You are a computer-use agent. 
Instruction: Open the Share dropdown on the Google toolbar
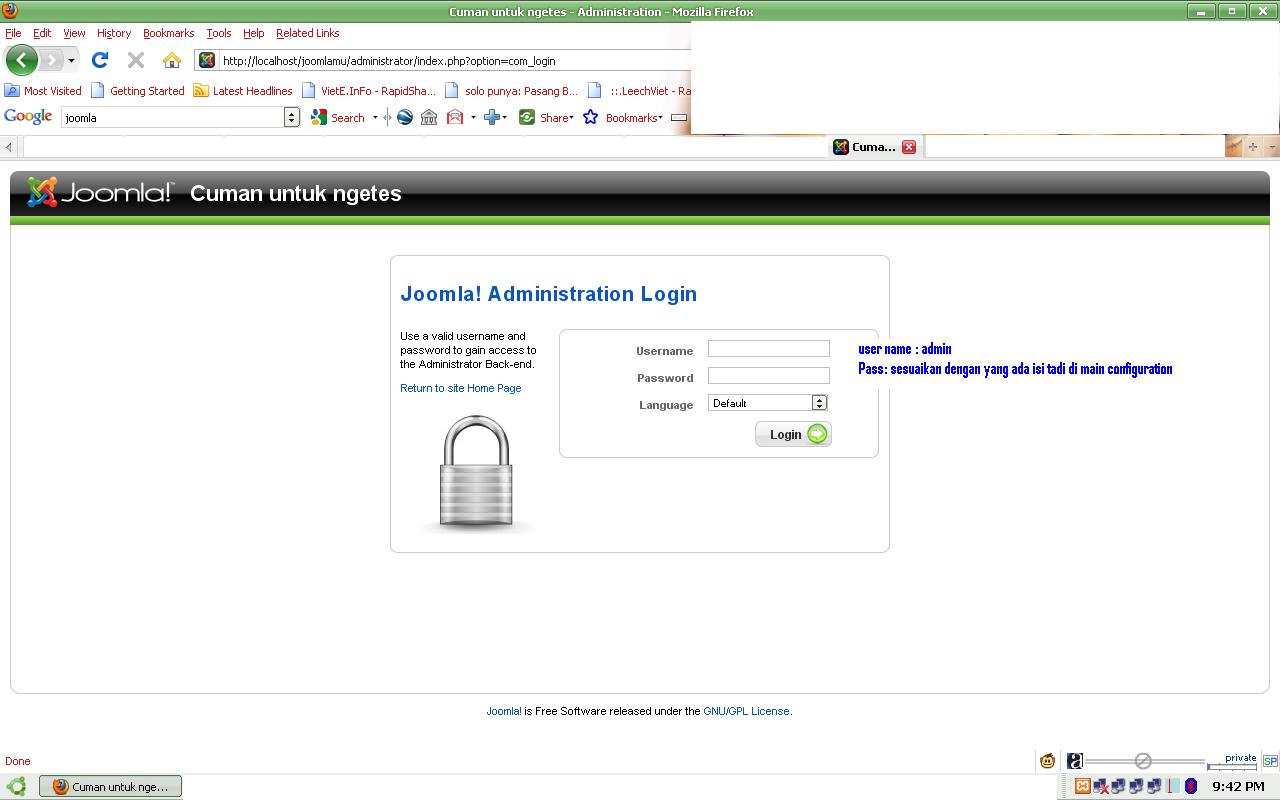coord(546,117)
